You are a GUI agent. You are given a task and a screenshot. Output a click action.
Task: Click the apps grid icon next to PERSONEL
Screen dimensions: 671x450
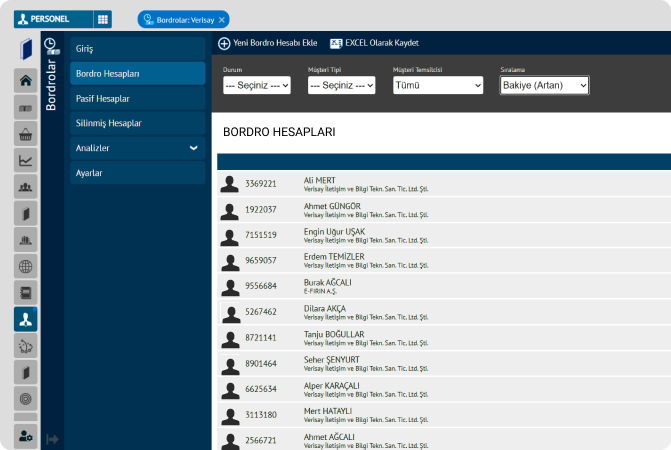[x=103, y=19]
